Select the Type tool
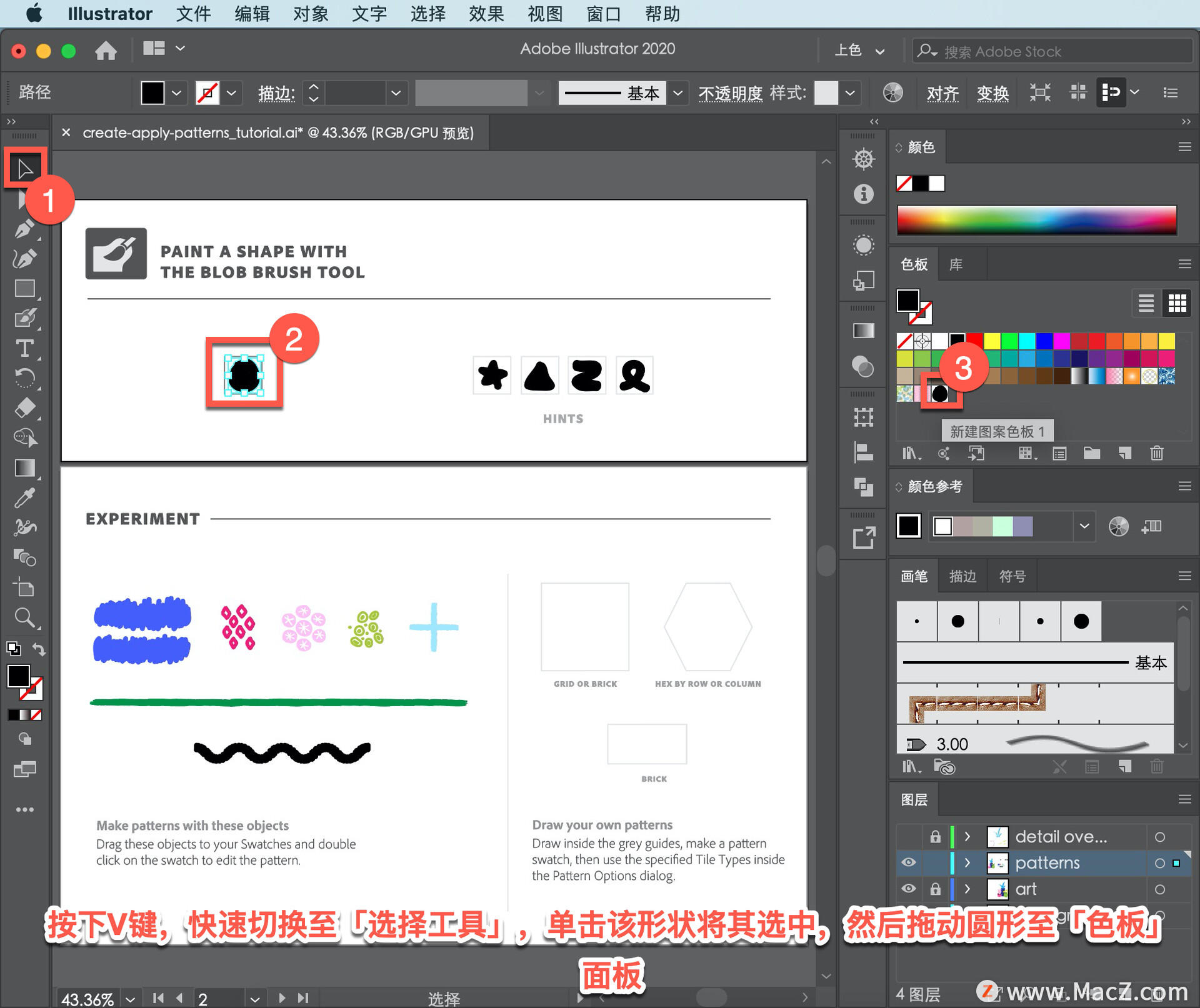 (x=24, y=348)
